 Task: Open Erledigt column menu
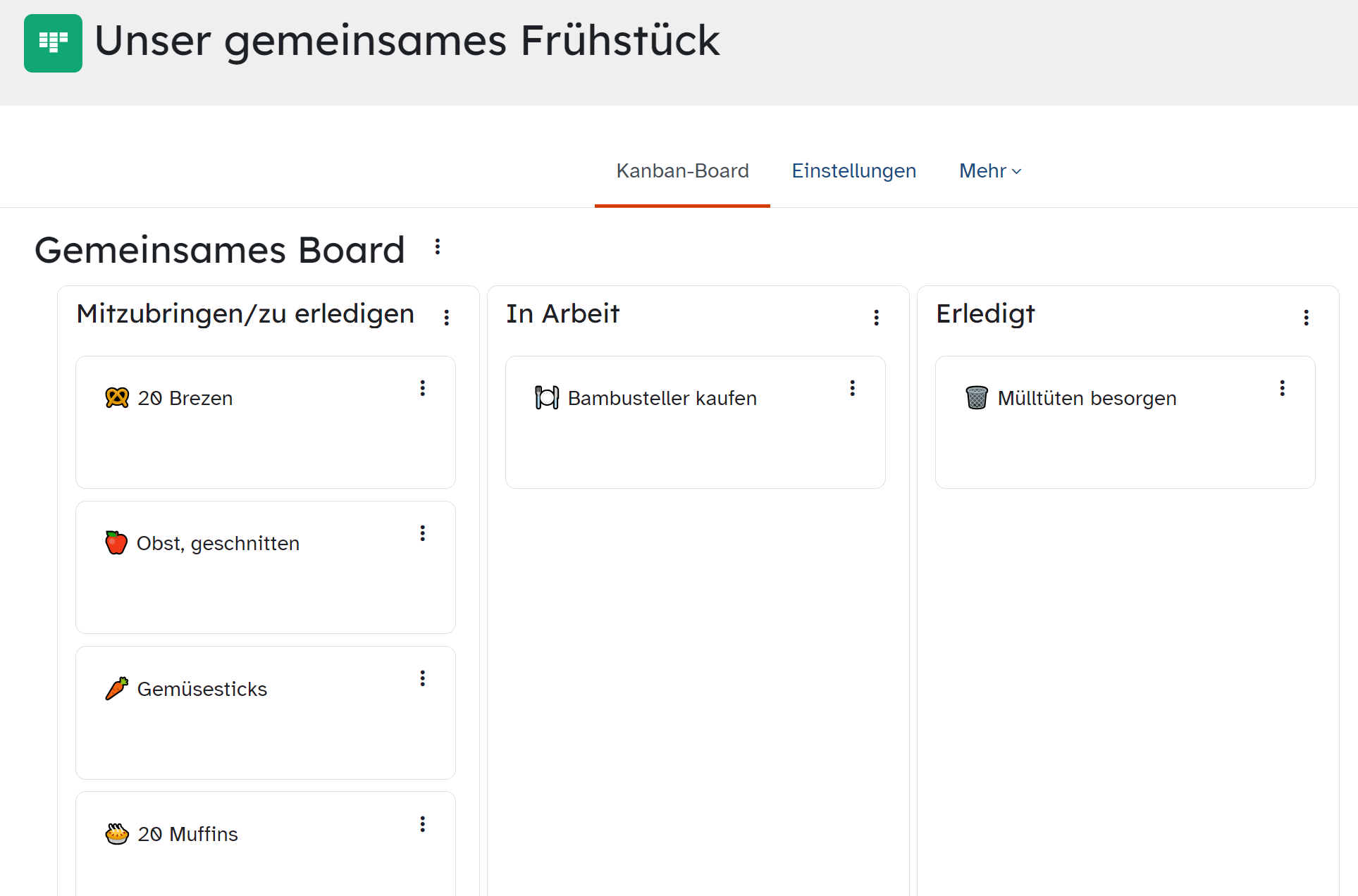[x=1307, y=318]
